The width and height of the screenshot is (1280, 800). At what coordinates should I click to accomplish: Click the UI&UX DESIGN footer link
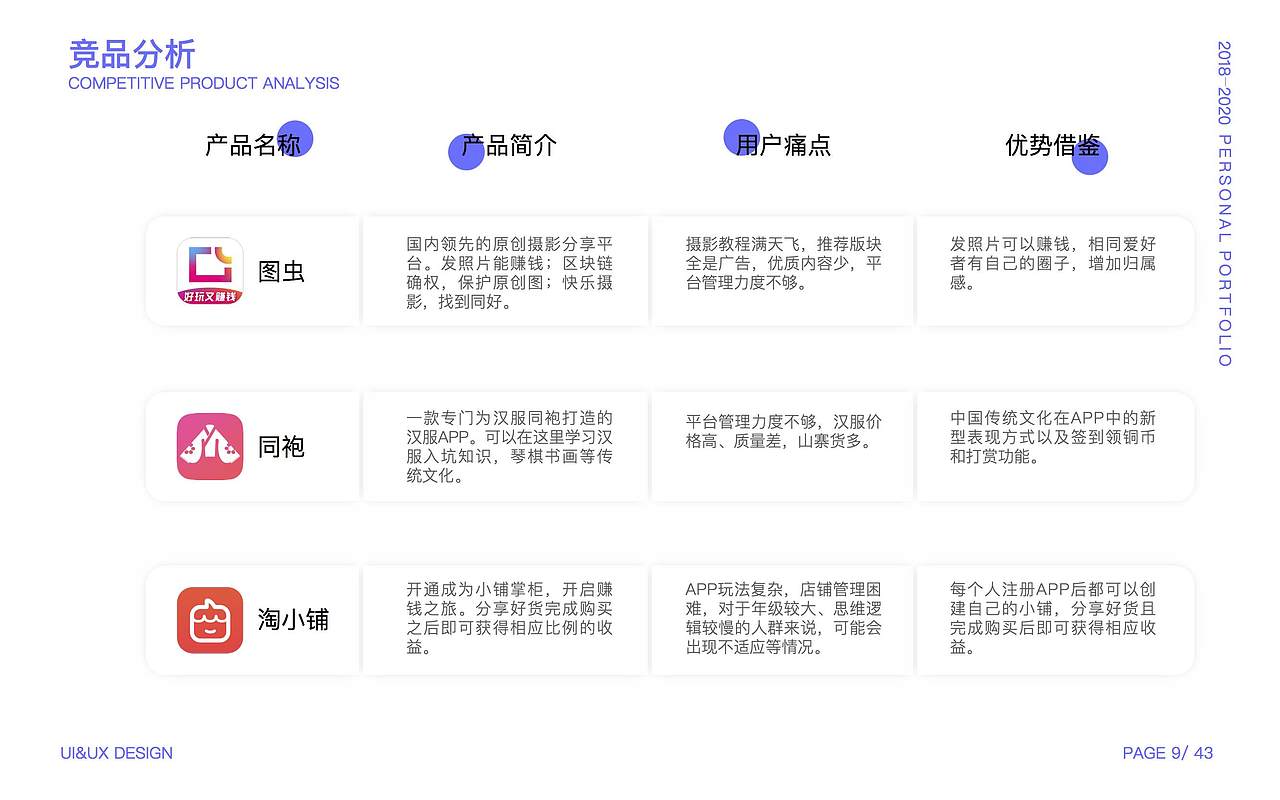tap(119, 754)
